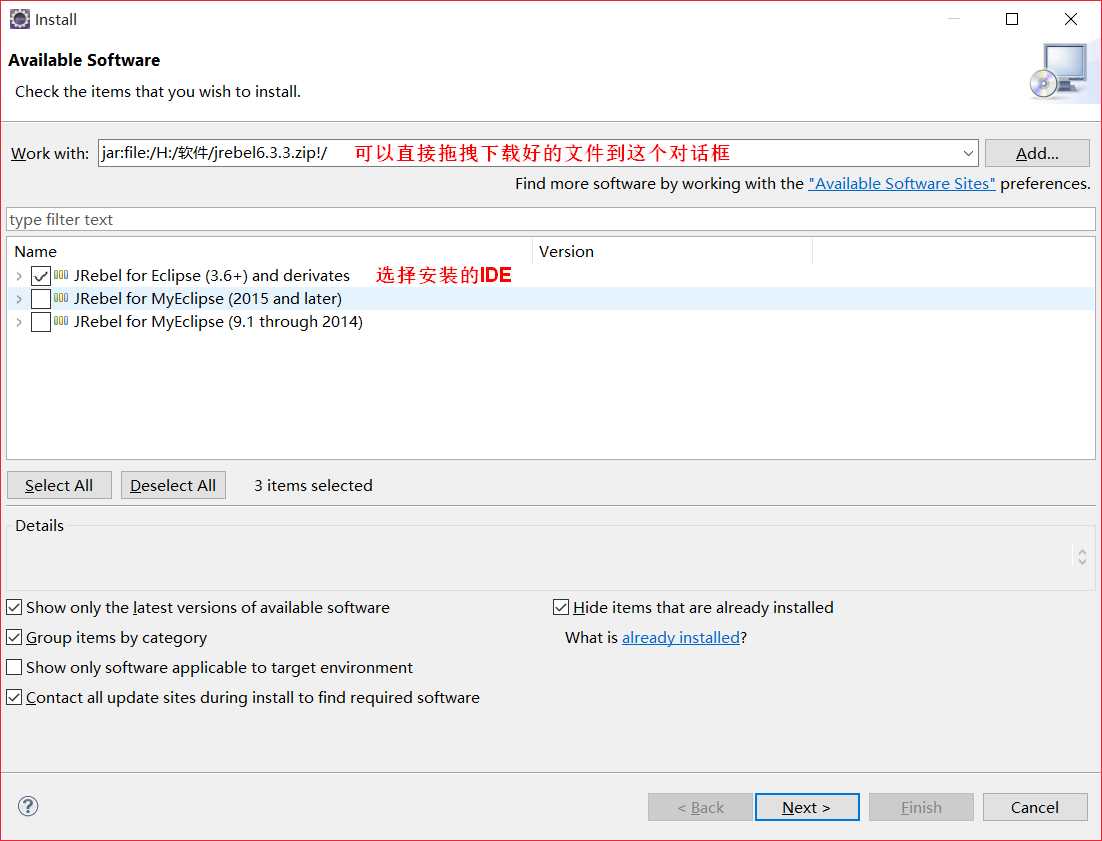Click the Deselect All button
The image size is (1102, 841).
point(173,485)
